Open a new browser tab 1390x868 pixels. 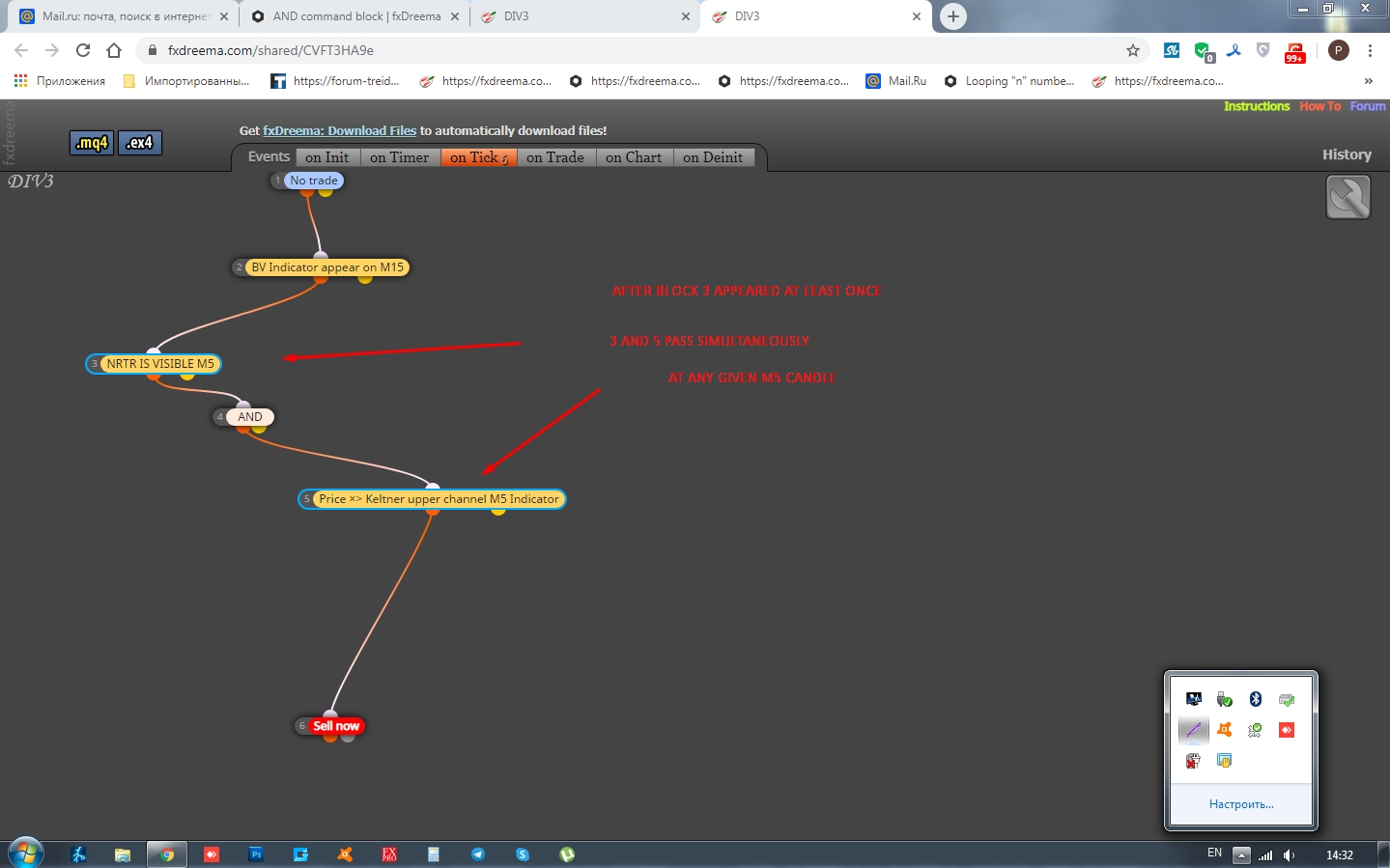[952, 16]
